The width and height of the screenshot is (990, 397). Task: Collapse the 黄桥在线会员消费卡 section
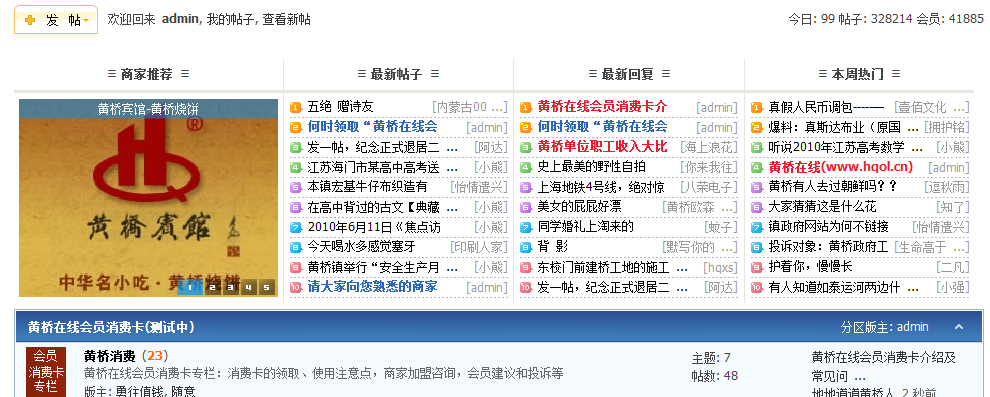958,327
